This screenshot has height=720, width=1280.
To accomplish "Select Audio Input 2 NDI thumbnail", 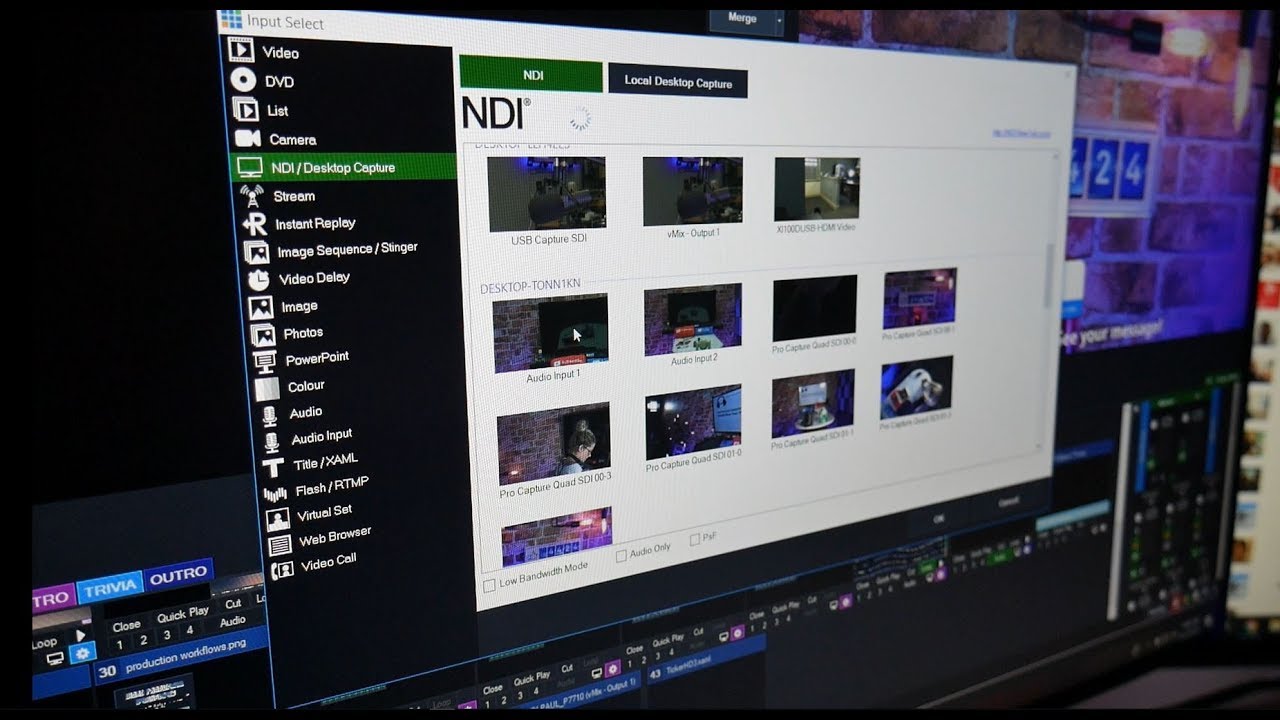I will pyautogui.click(x=693, y=320).
